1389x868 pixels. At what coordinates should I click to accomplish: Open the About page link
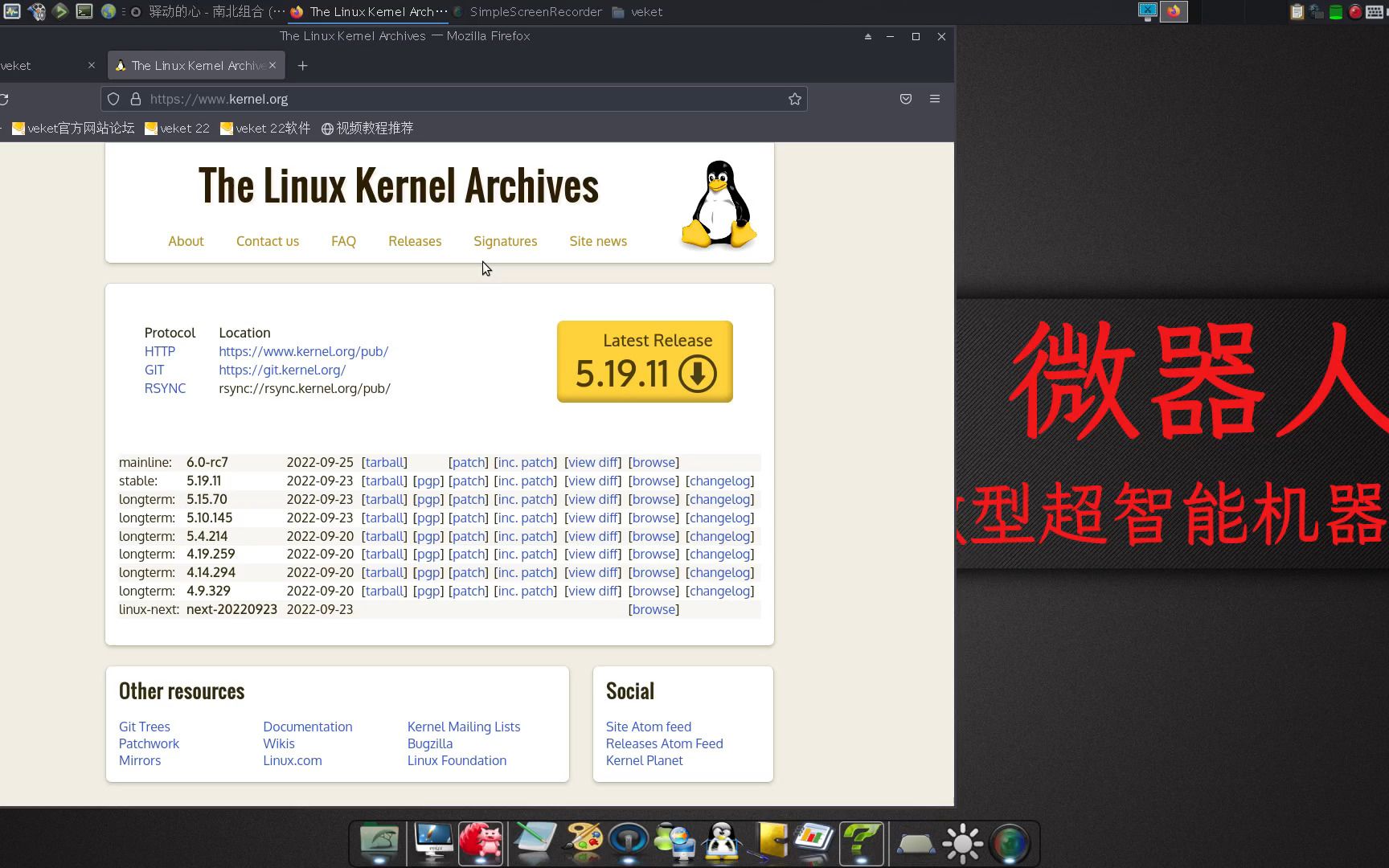[x=186, y=241]
